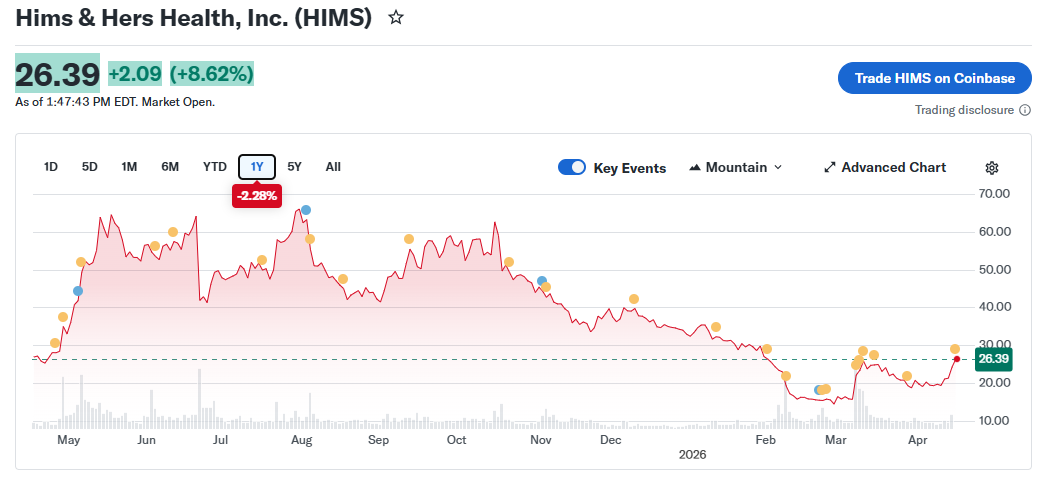
Task: Click the Oct x-axis label
Action: point(457,440)
